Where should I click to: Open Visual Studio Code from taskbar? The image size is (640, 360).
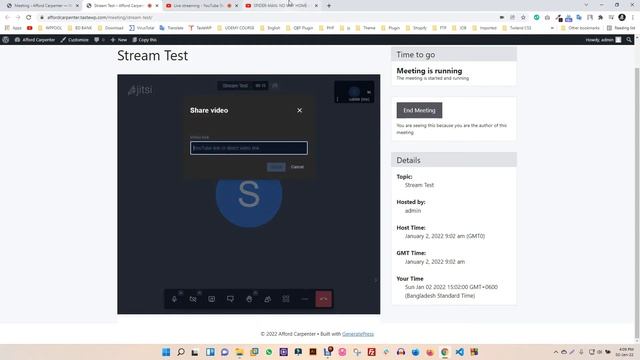460,352
